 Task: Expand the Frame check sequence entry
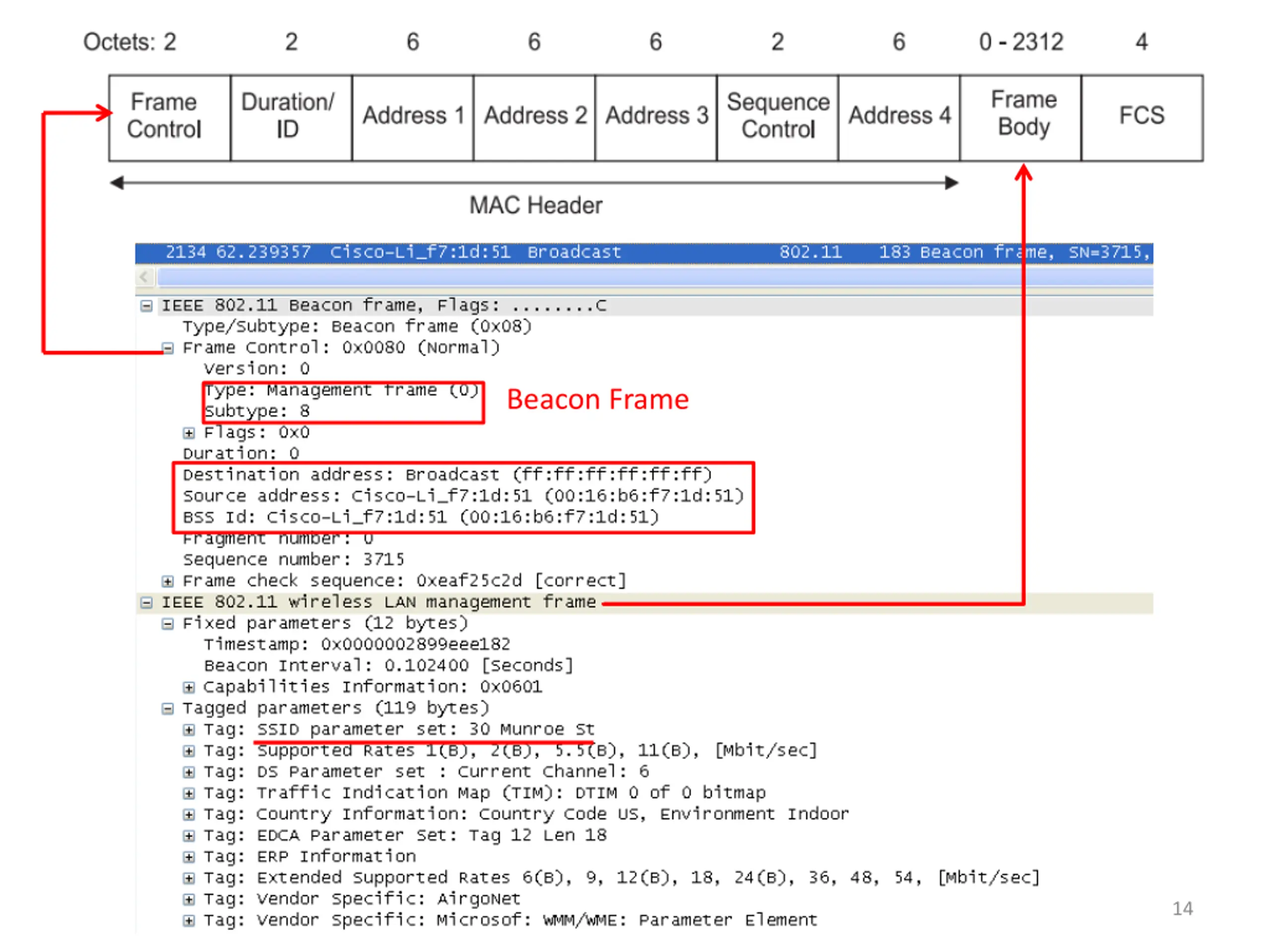[x=168, y=582]
